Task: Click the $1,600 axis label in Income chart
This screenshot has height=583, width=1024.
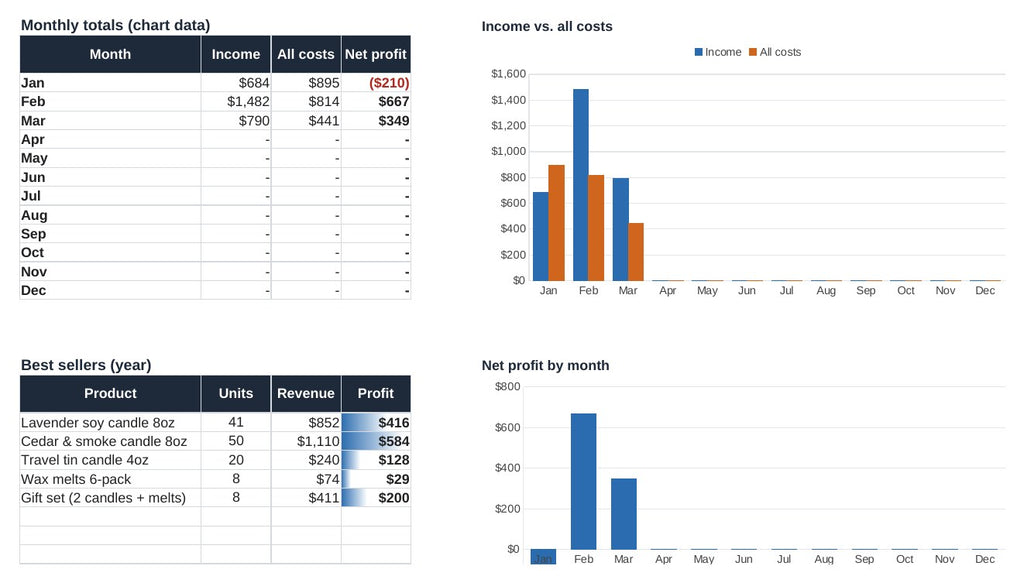Action: point(508,74)
